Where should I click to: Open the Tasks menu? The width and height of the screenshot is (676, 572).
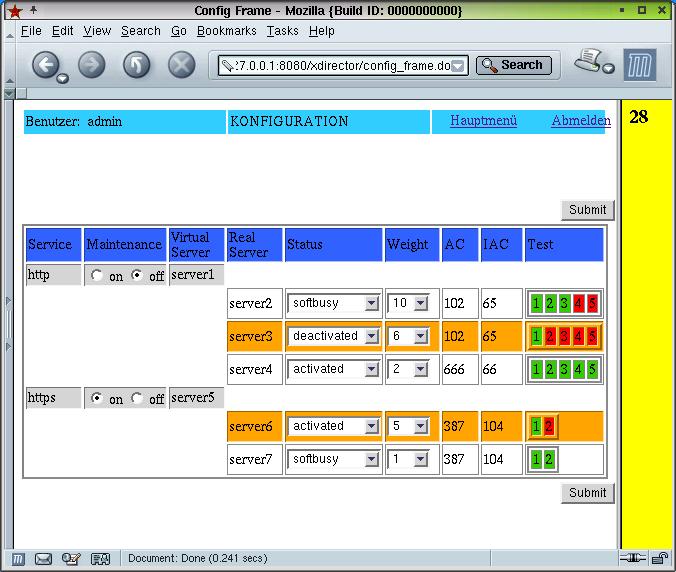(282, 31)
